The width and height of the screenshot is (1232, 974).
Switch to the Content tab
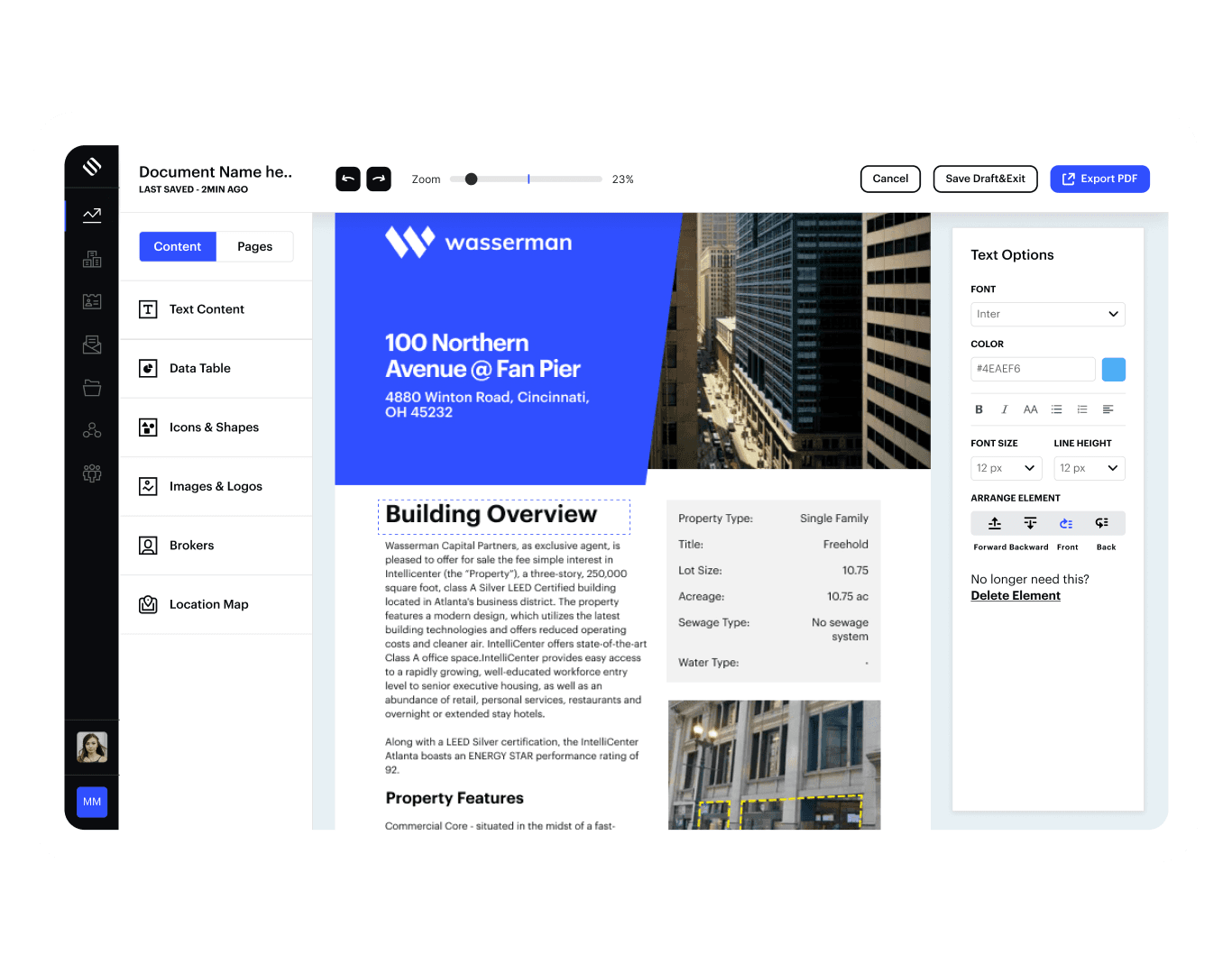tap(178, 246)
